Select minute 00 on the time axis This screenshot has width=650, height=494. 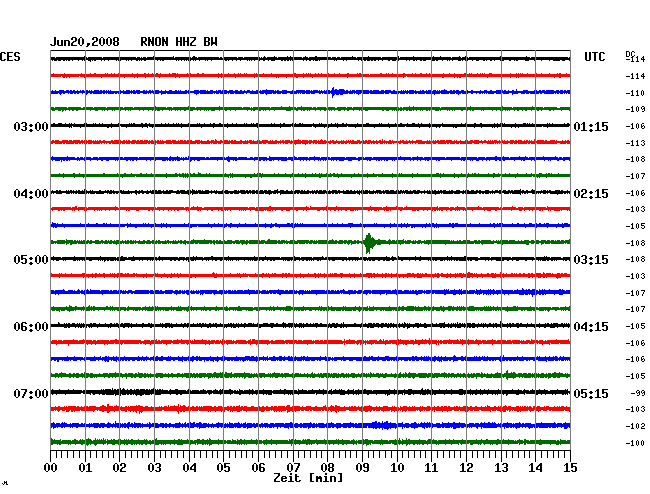[x=51, y=467]
